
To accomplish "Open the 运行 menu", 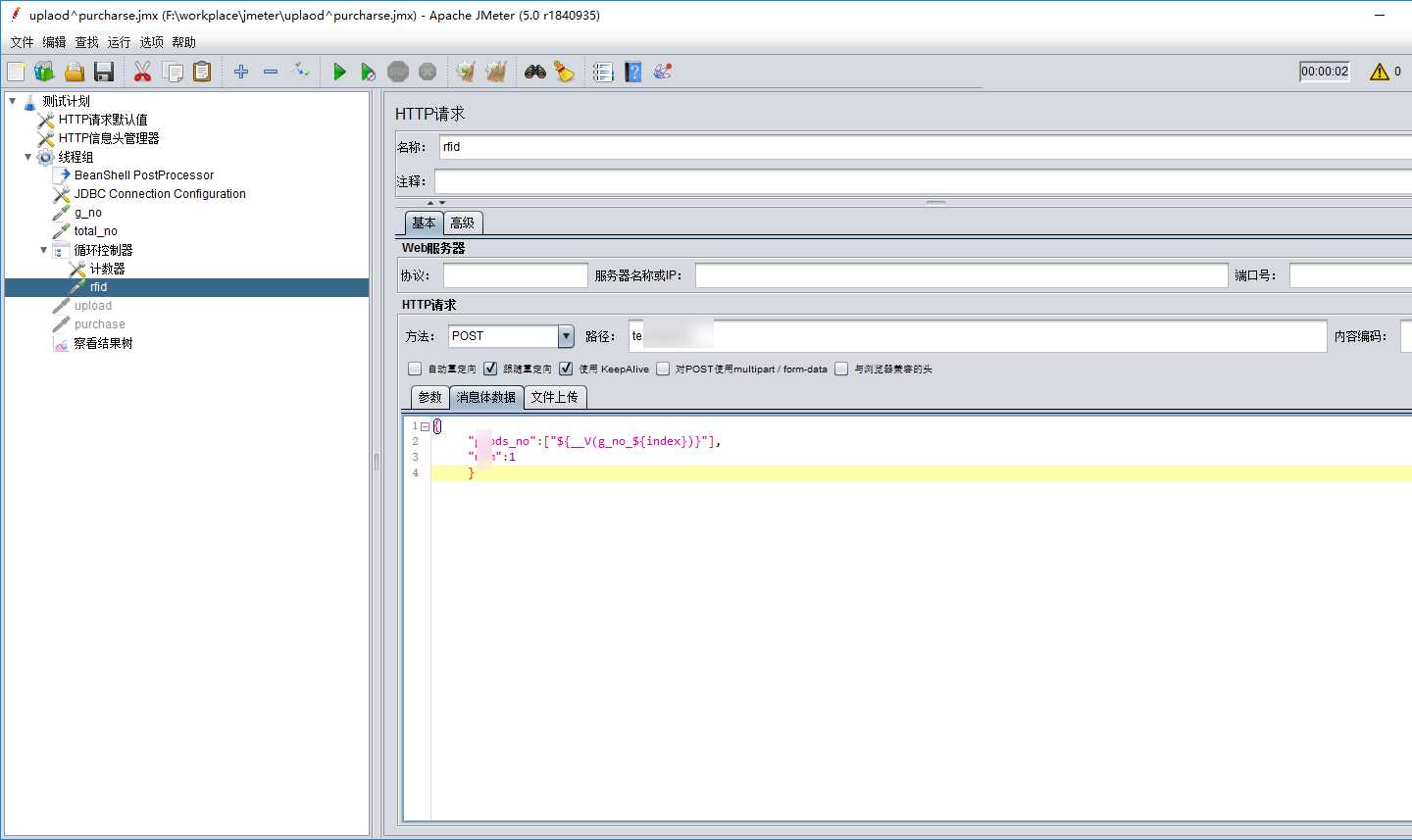I will coord(119,42).
